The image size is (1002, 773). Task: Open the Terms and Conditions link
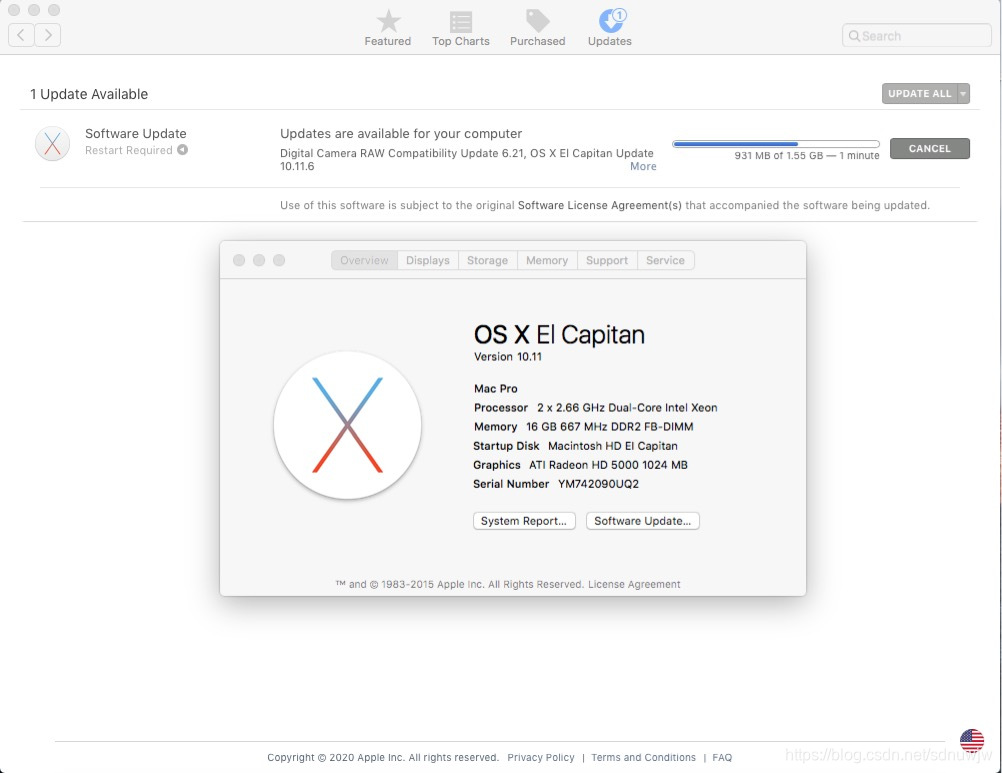pyautogui.click(x=644, y=757)
